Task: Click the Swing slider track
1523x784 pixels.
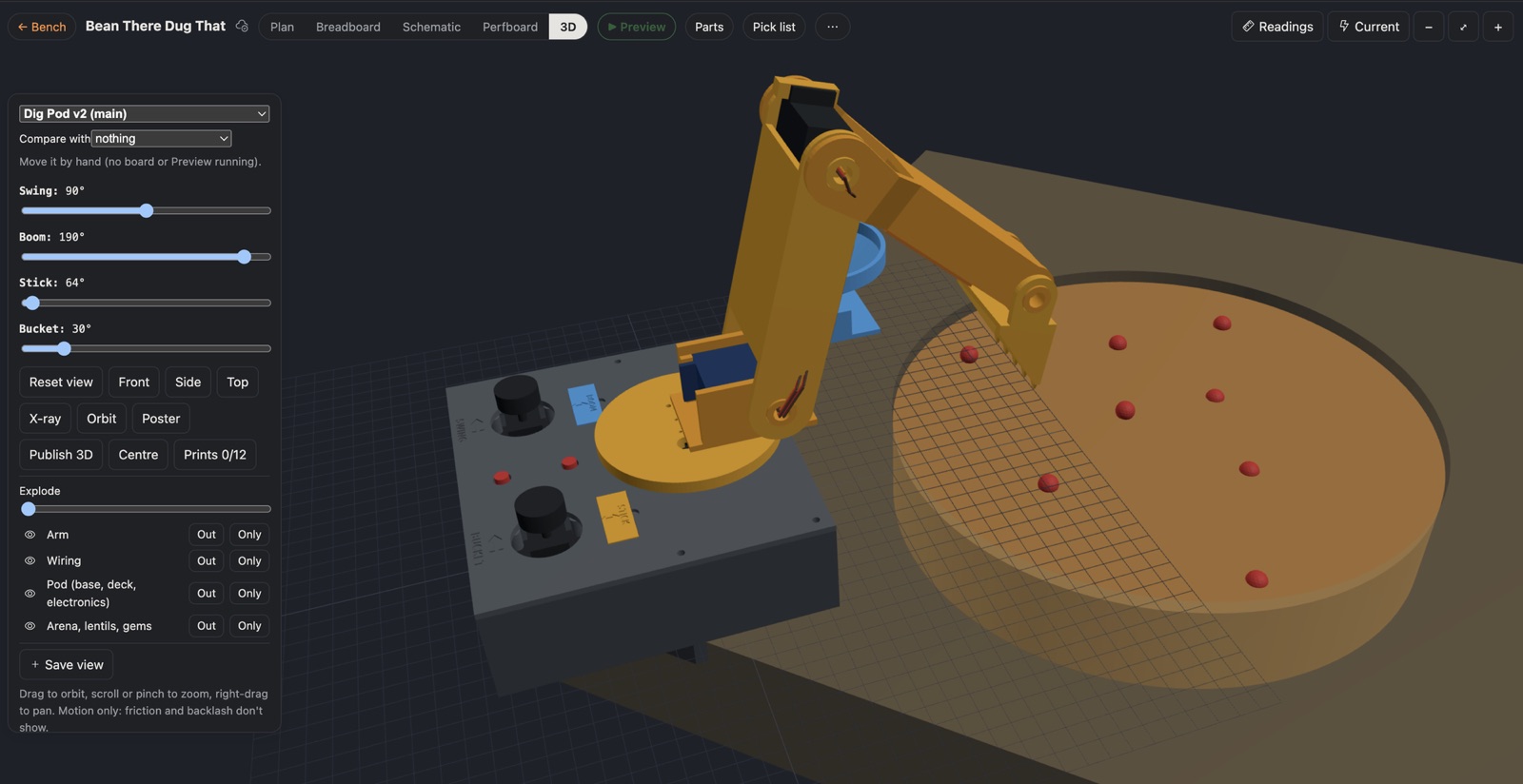Action: (x=146, y=211)
